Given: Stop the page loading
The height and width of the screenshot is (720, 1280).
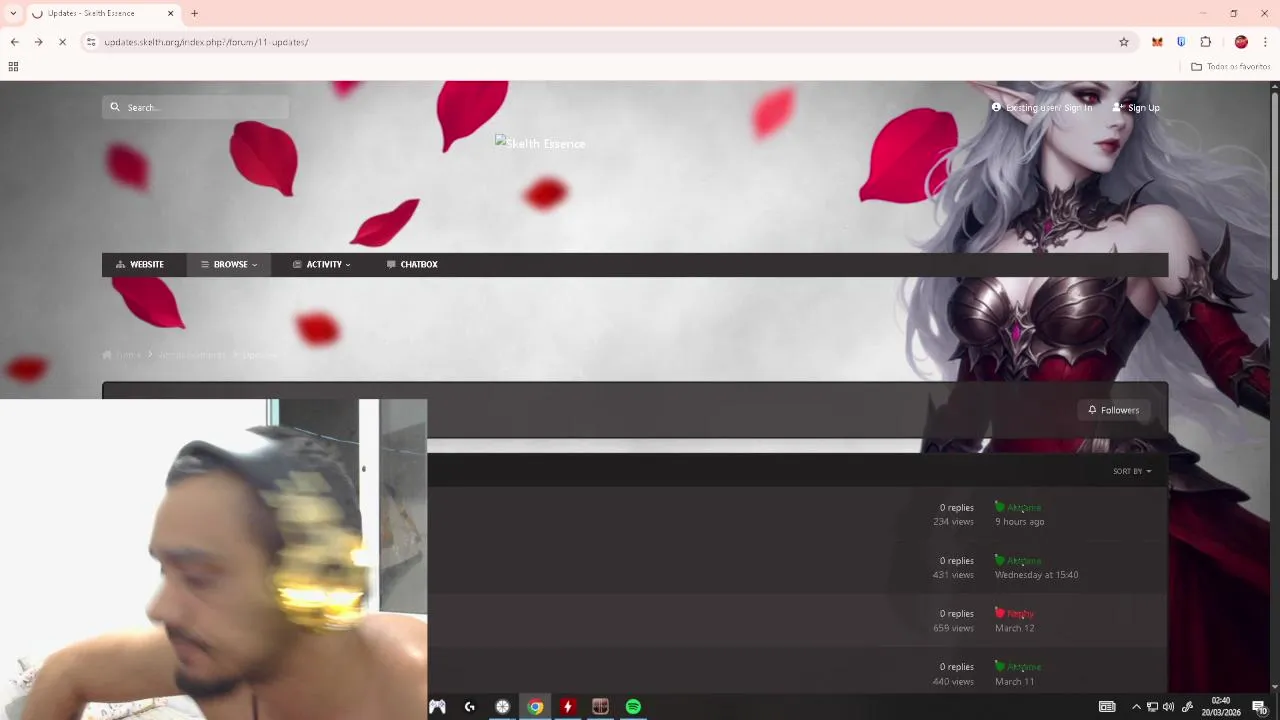Looking at the screenshot, I should pyautogui.click(x=62, y=42).
